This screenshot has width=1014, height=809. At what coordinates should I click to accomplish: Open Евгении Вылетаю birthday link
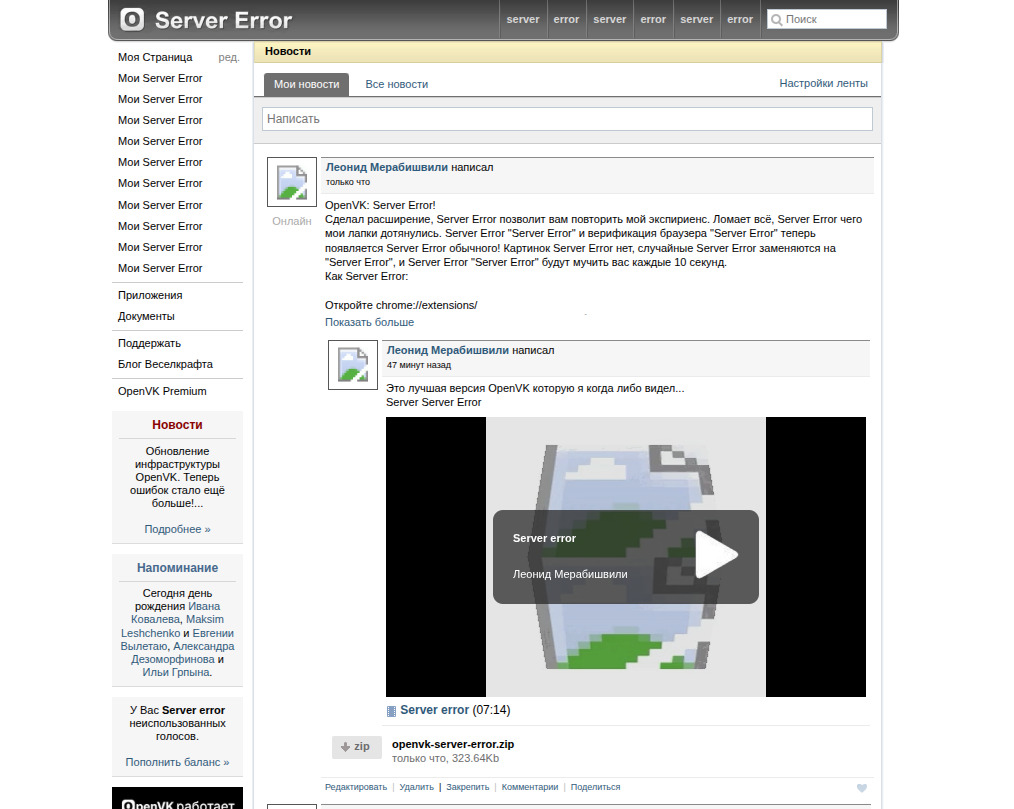click(x=177, y=640)
